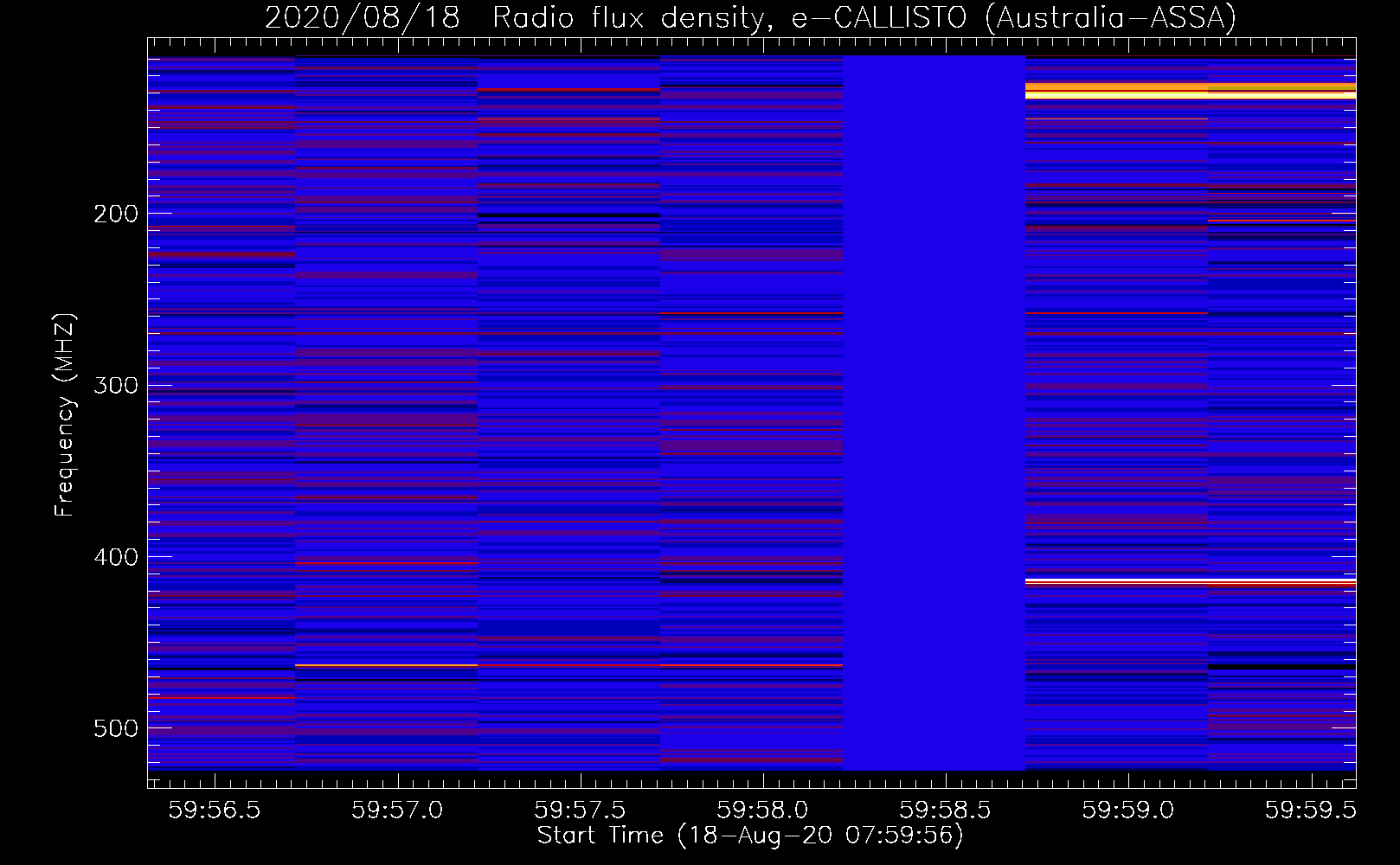Viewport: 1400px width, 865px height.
Task: Click the 300 frequency tick label
Action: [x=116, y=385]
